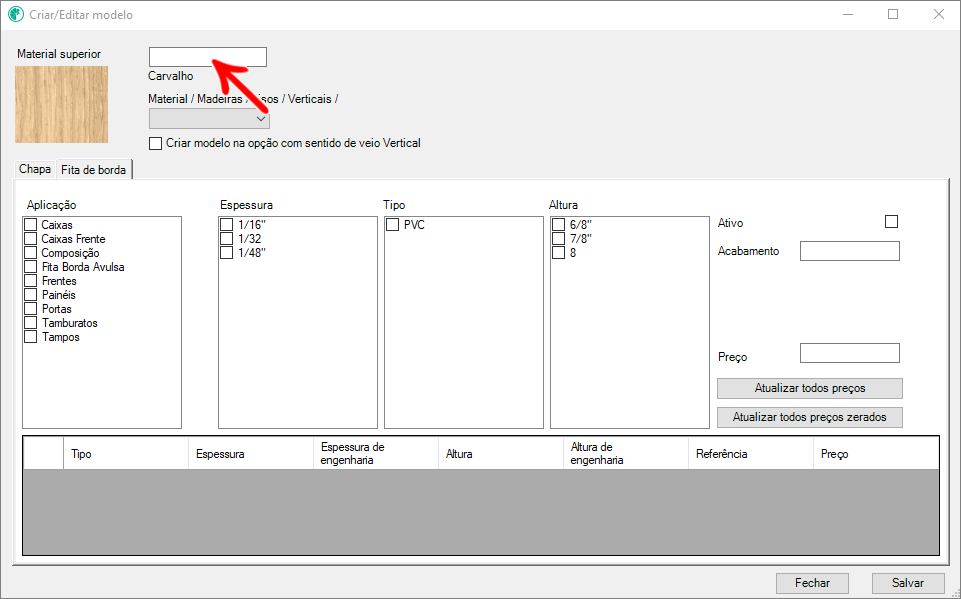Click the Tipo column header
Image resolution: width=961 pixels, height=599 pixels.
tap(126, 454)
